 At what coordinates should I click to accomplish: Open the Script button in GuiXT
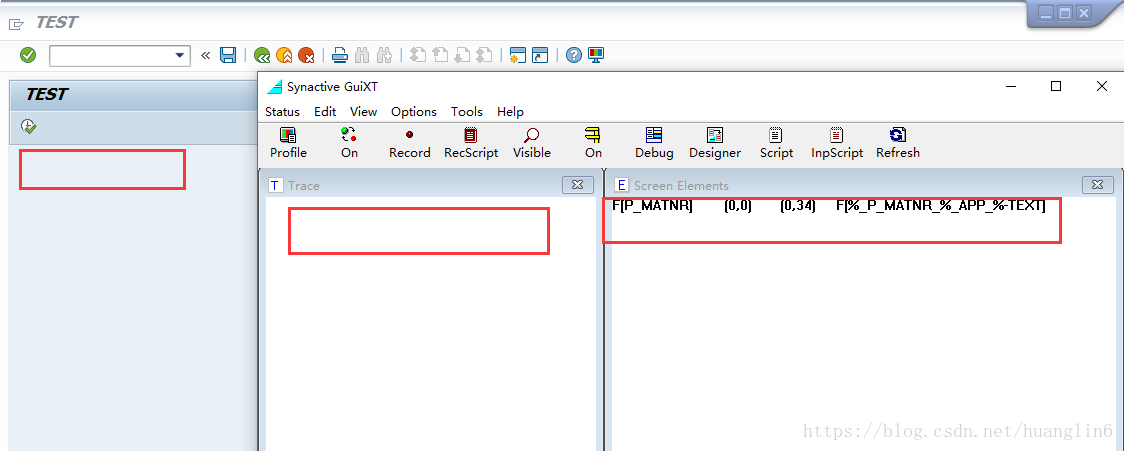pos(776,143)
